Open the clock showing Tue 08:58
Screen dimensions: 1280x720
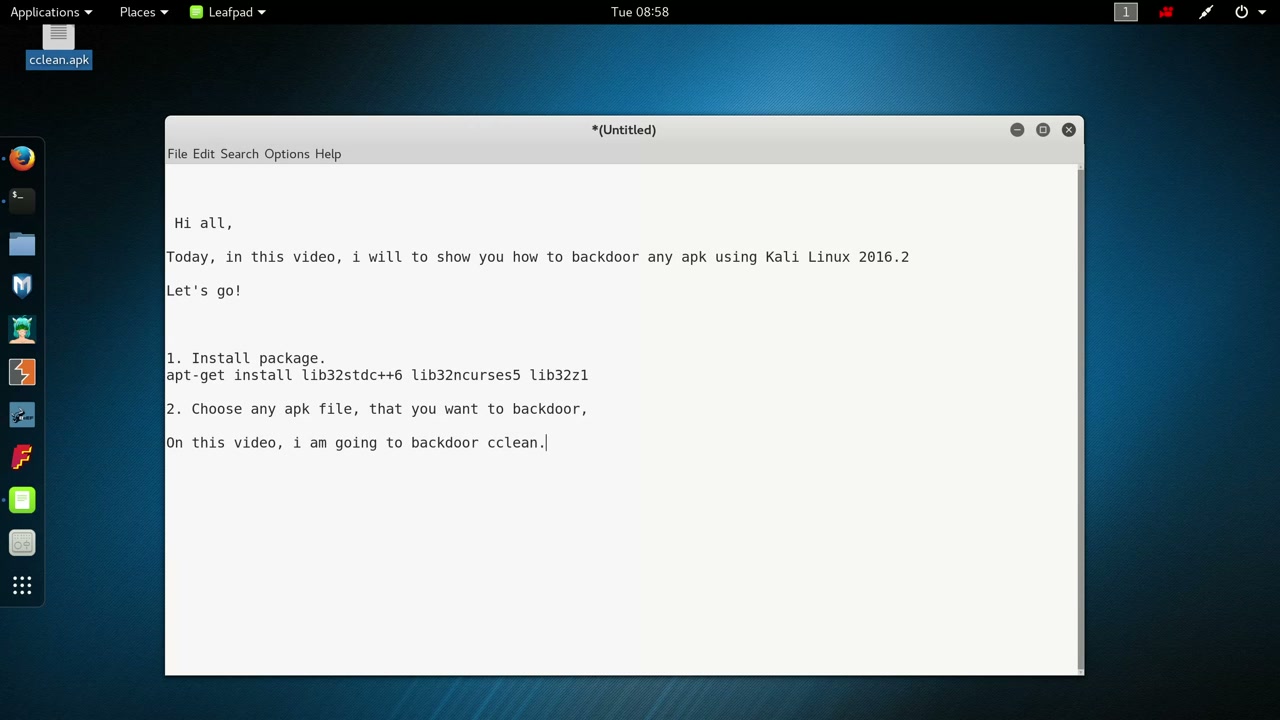pos(640,12)
